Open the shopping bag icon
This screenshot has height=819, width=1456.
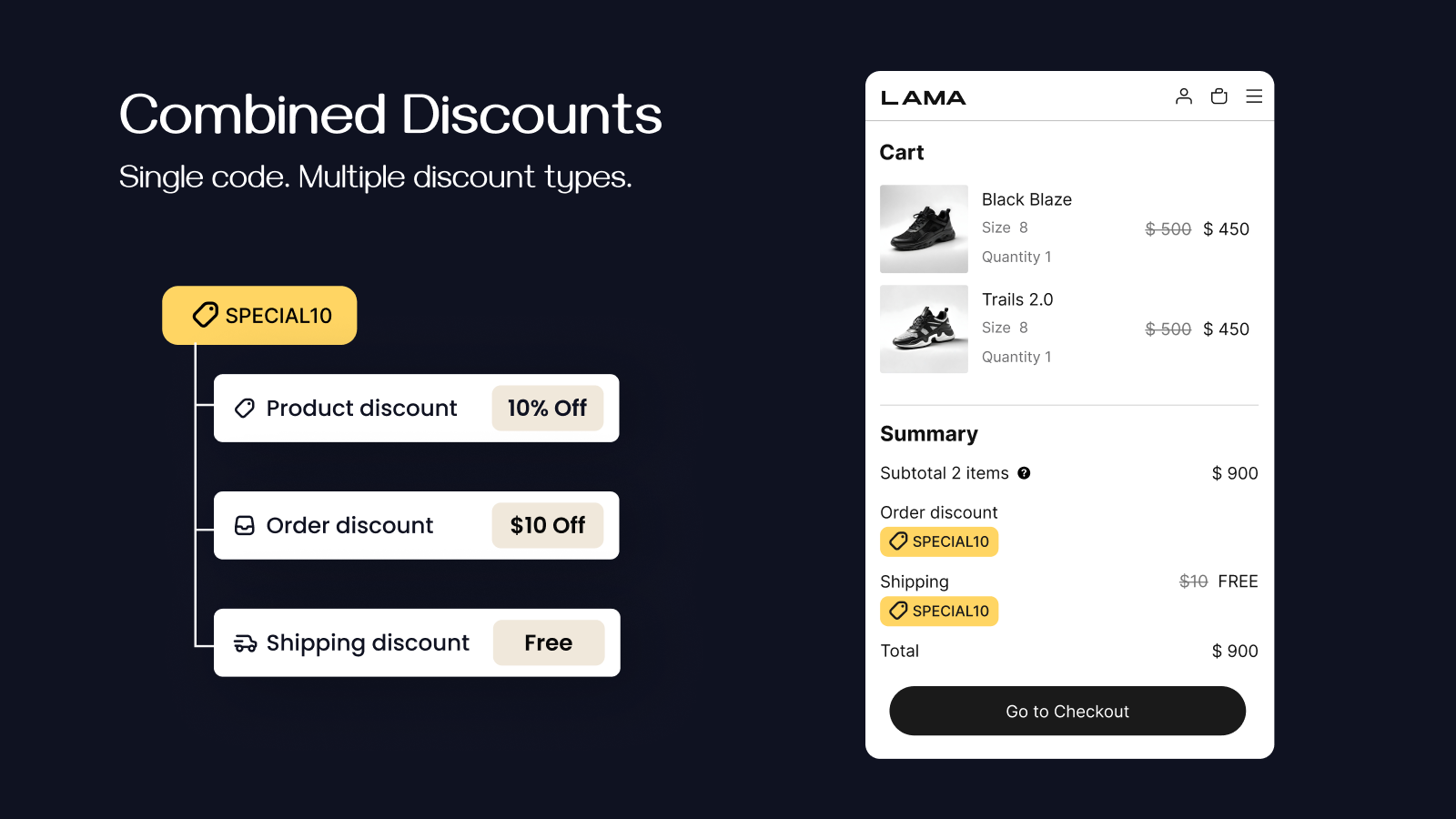click(1218, 96)
